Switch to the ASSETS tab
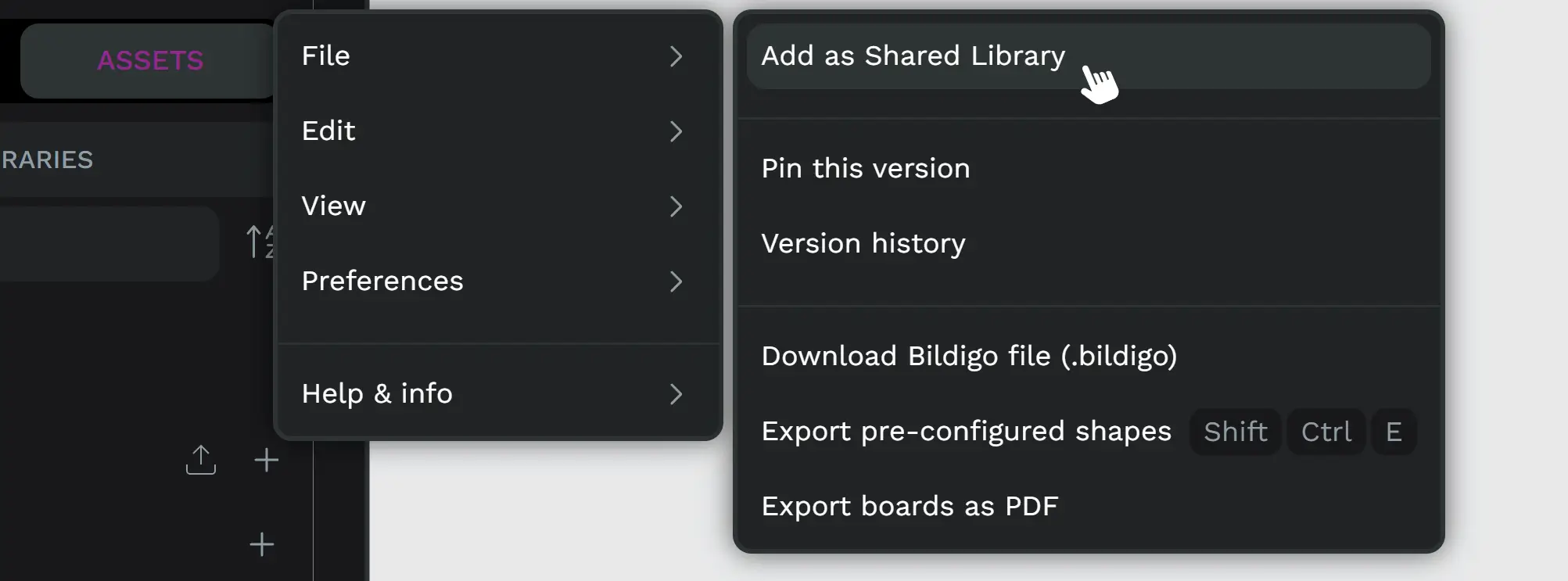This screenshot has width=1568, height=581. point(149,61)
